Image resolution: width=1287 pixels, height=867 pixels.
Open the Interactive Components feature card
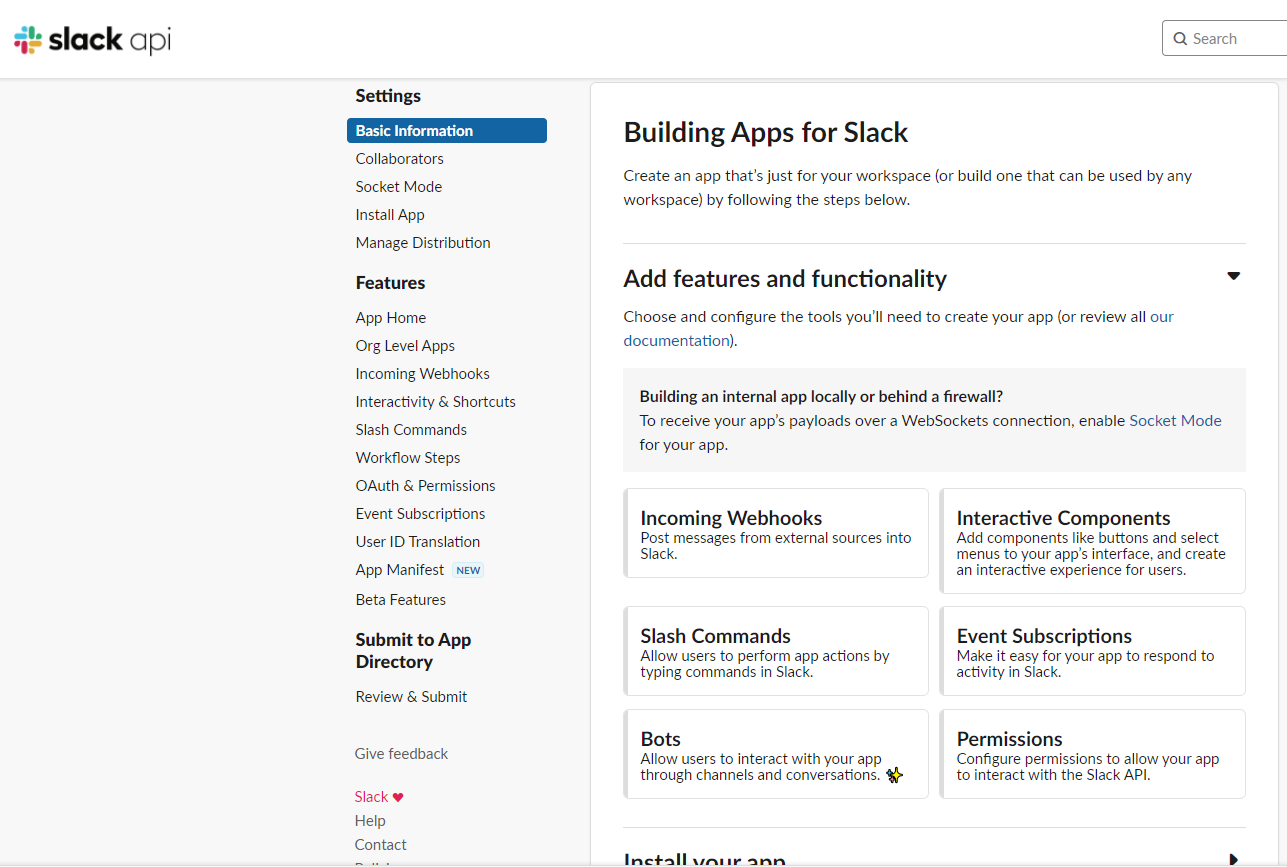pos(1093,541)
